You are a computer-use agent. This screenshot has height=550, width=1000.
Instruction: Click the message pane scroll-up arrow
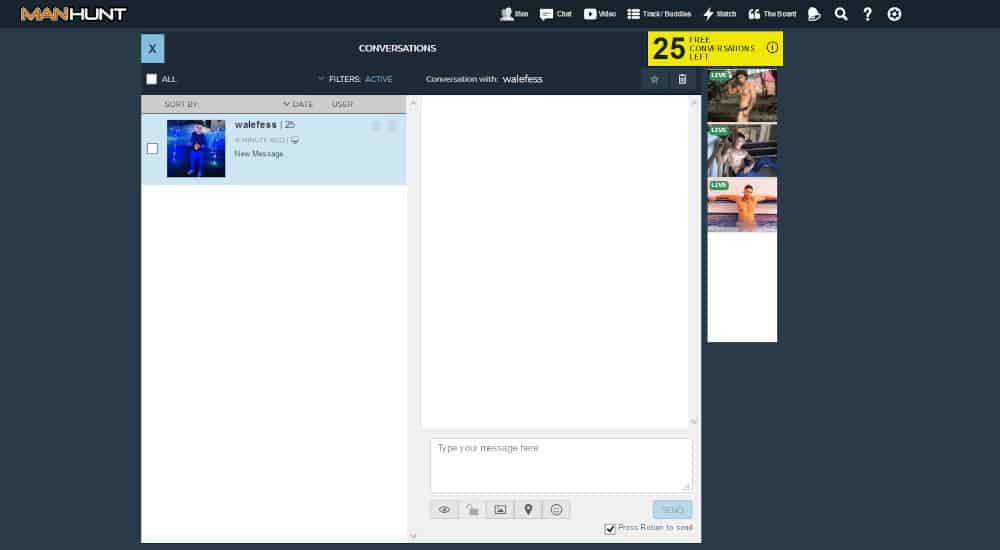pyautogui.click(x=694, y=103)
